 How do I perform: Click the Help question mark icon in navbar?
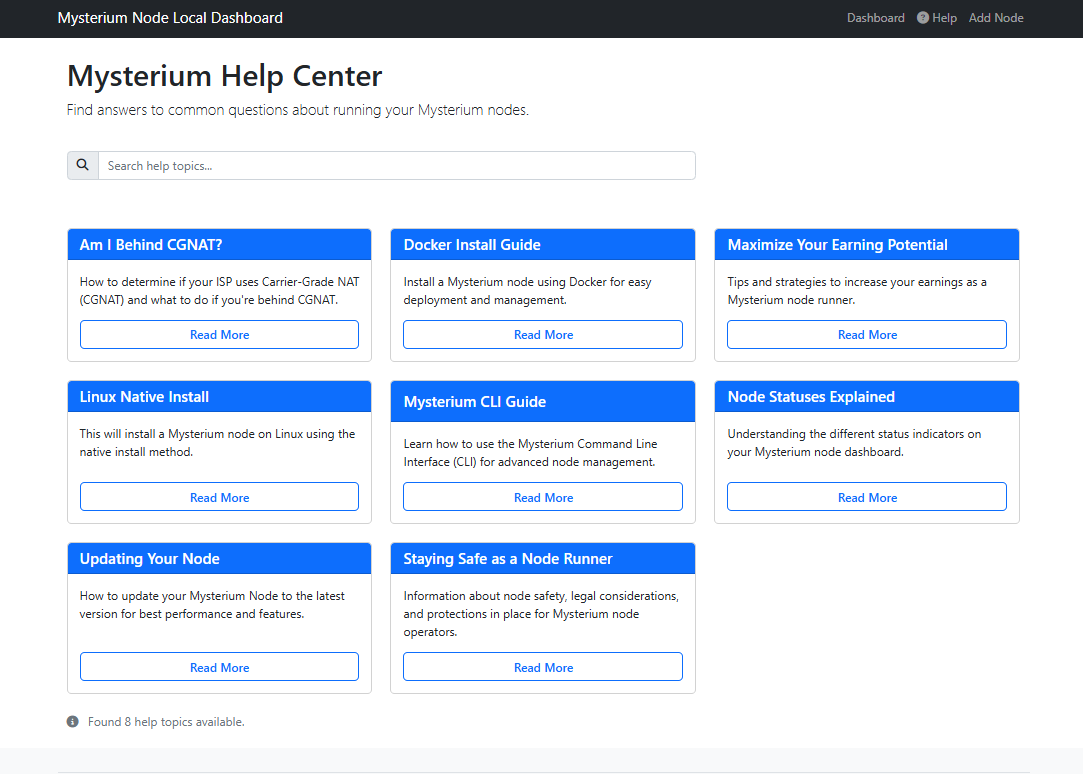pos(923,18)
